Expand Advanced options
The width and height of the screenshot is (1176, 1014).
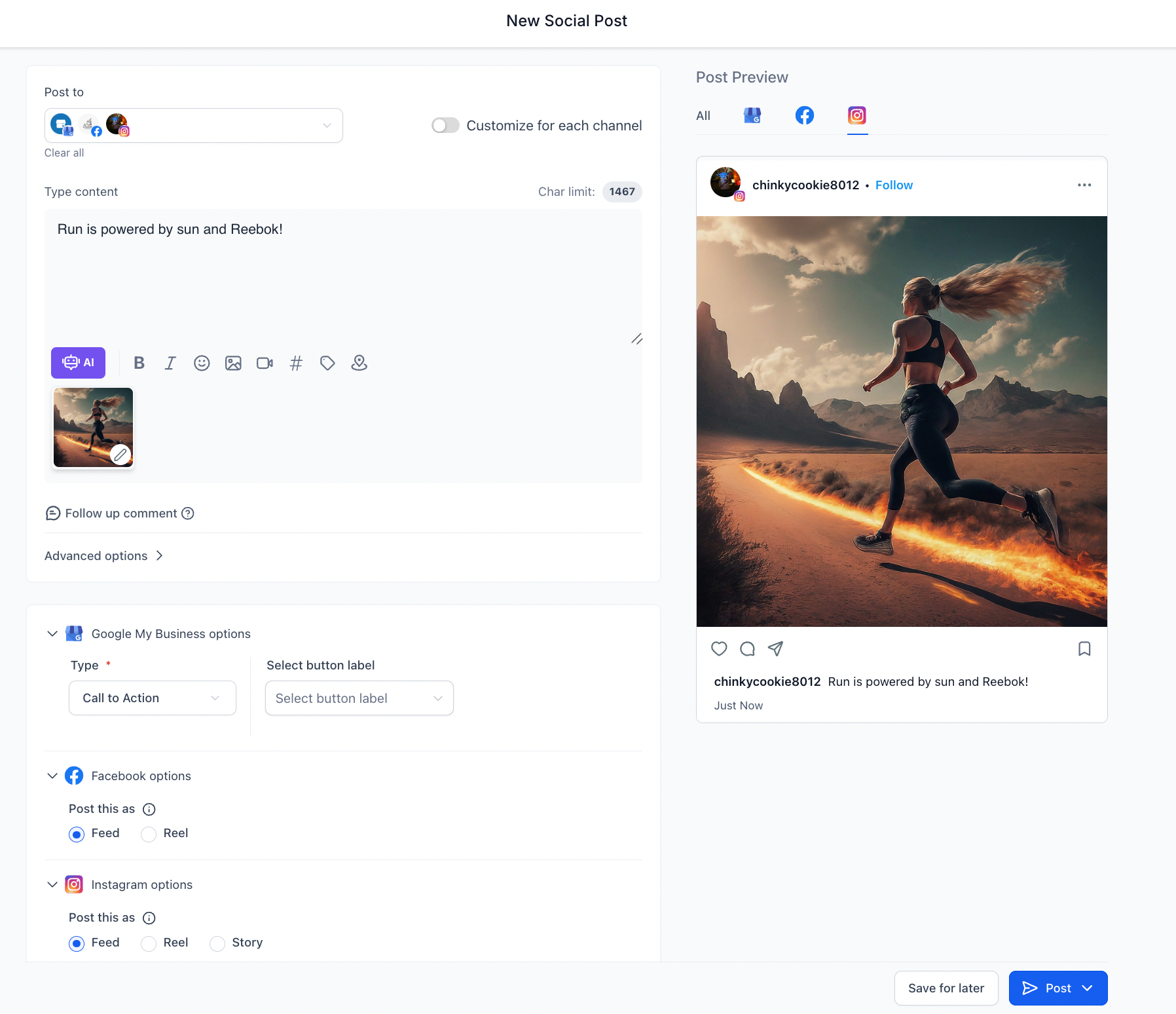click(103, 555)
